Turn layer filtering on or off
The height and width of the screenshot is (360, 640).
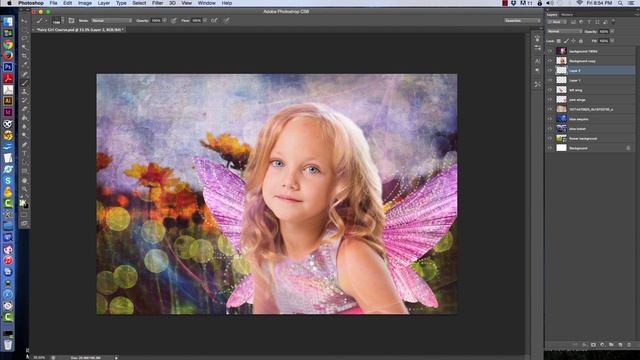tap(613, 22)
